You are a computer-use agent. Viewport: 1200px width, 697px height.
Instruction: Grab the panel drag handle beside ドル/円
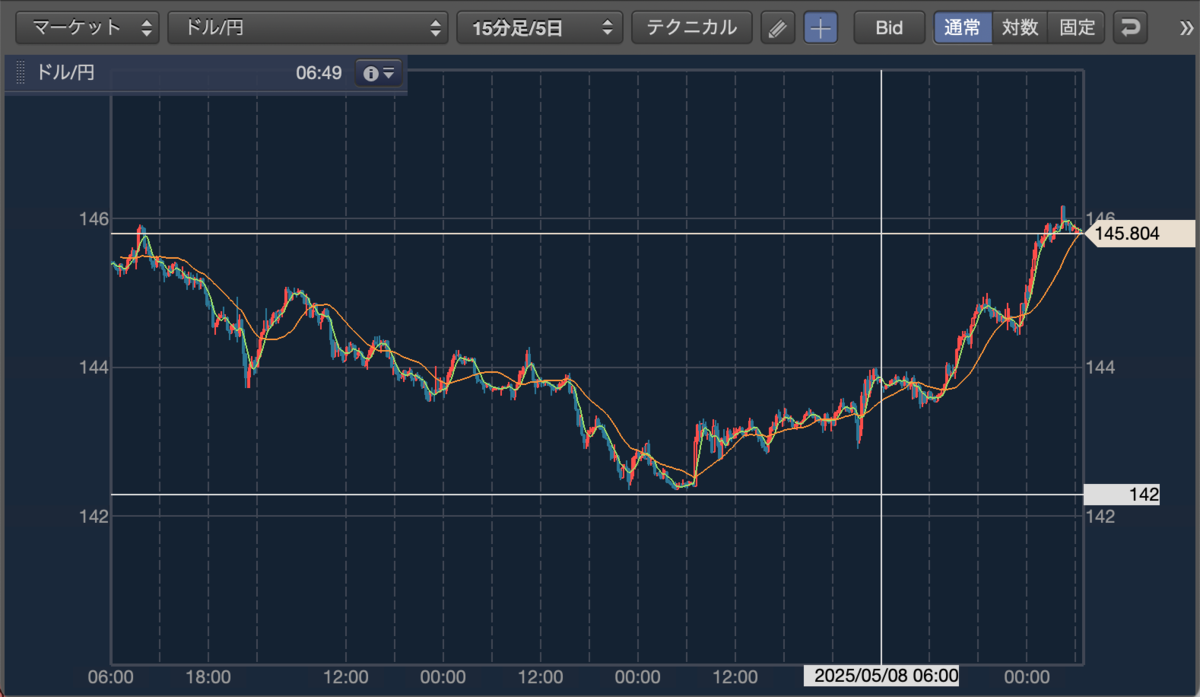tap(20, 73)
